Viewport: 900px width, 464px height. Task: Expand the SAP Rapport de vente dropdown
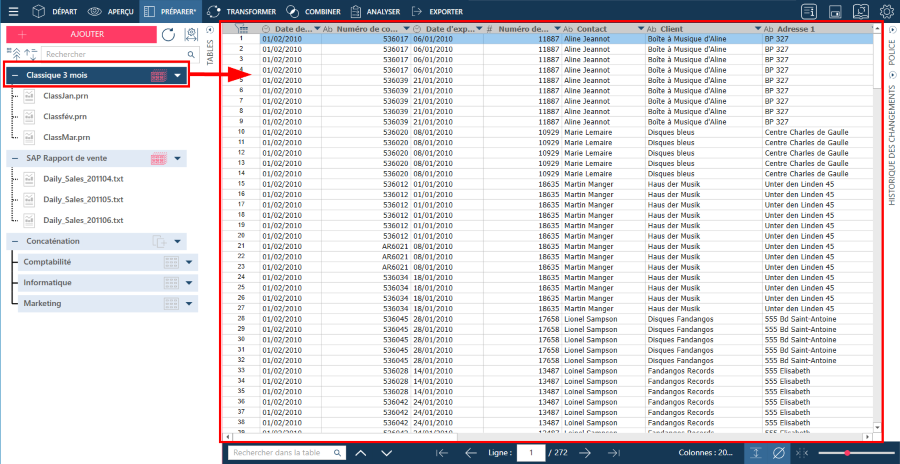(177, 159)
